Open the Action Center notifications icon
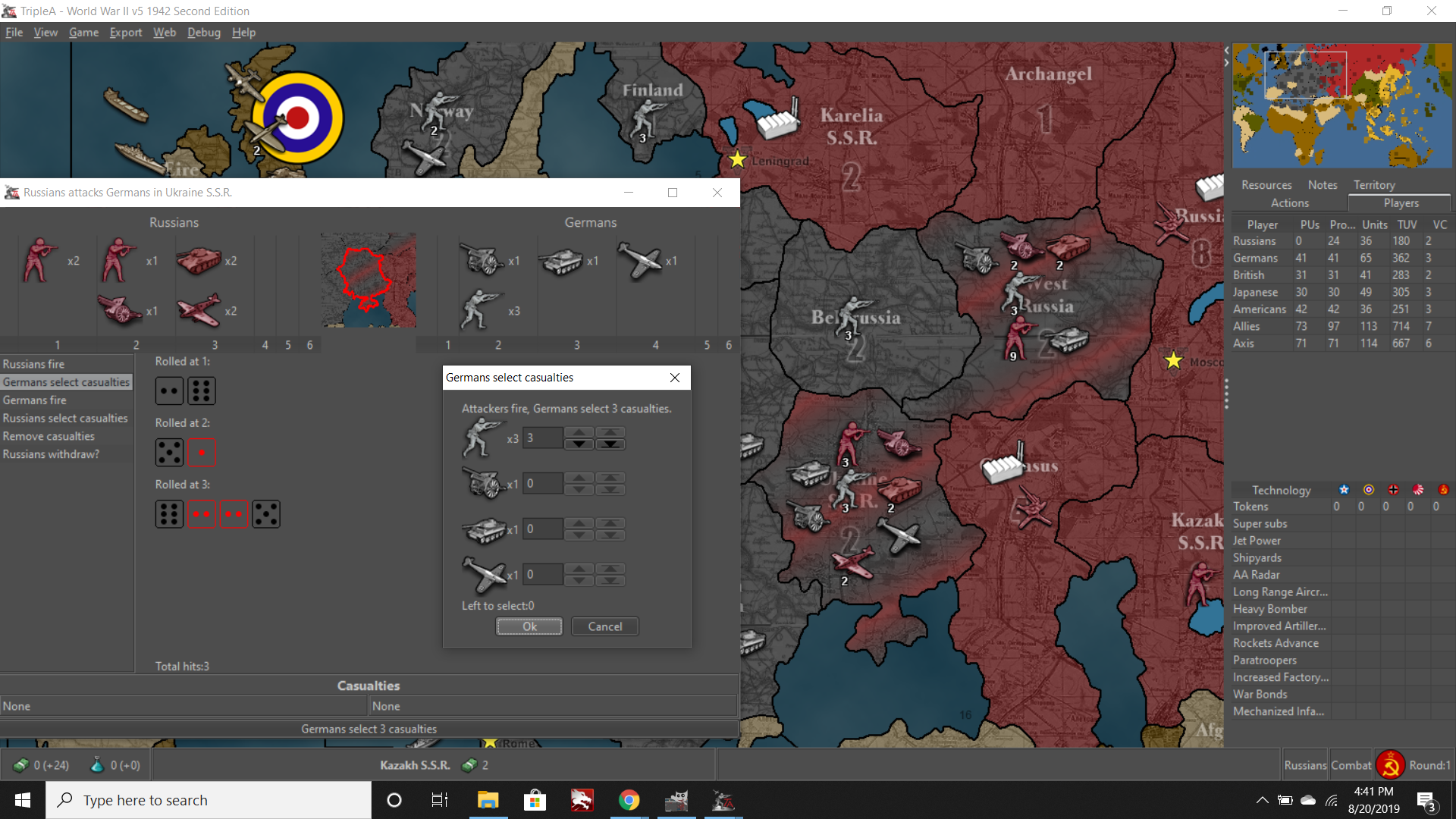Image resolution: width=1456 pixels, height=819 pixels. click(x=1426, y=801)
